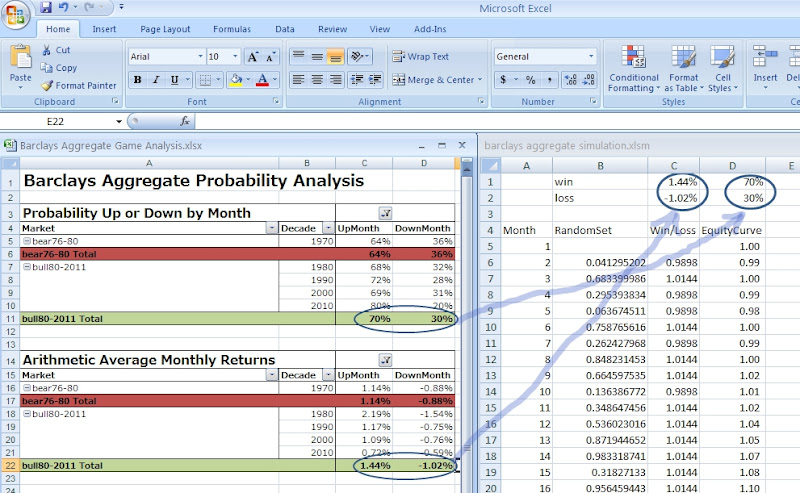
Task: Open the View tab
Action: pyautogui.click(x=380, y=29)
